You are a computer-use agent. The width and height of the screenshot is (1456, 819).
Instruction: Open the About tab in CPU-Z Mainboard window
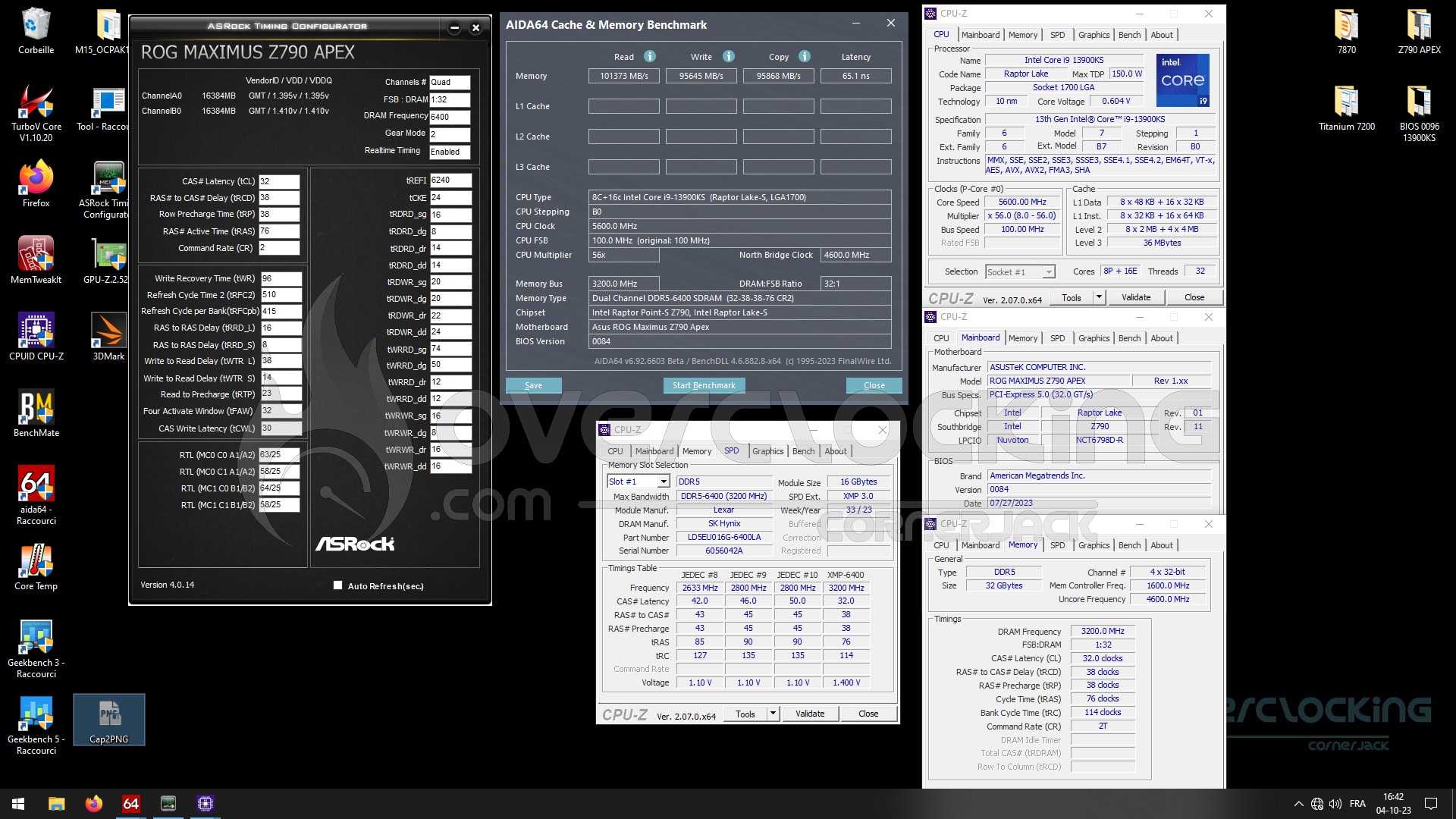[x=1161, y=338]
